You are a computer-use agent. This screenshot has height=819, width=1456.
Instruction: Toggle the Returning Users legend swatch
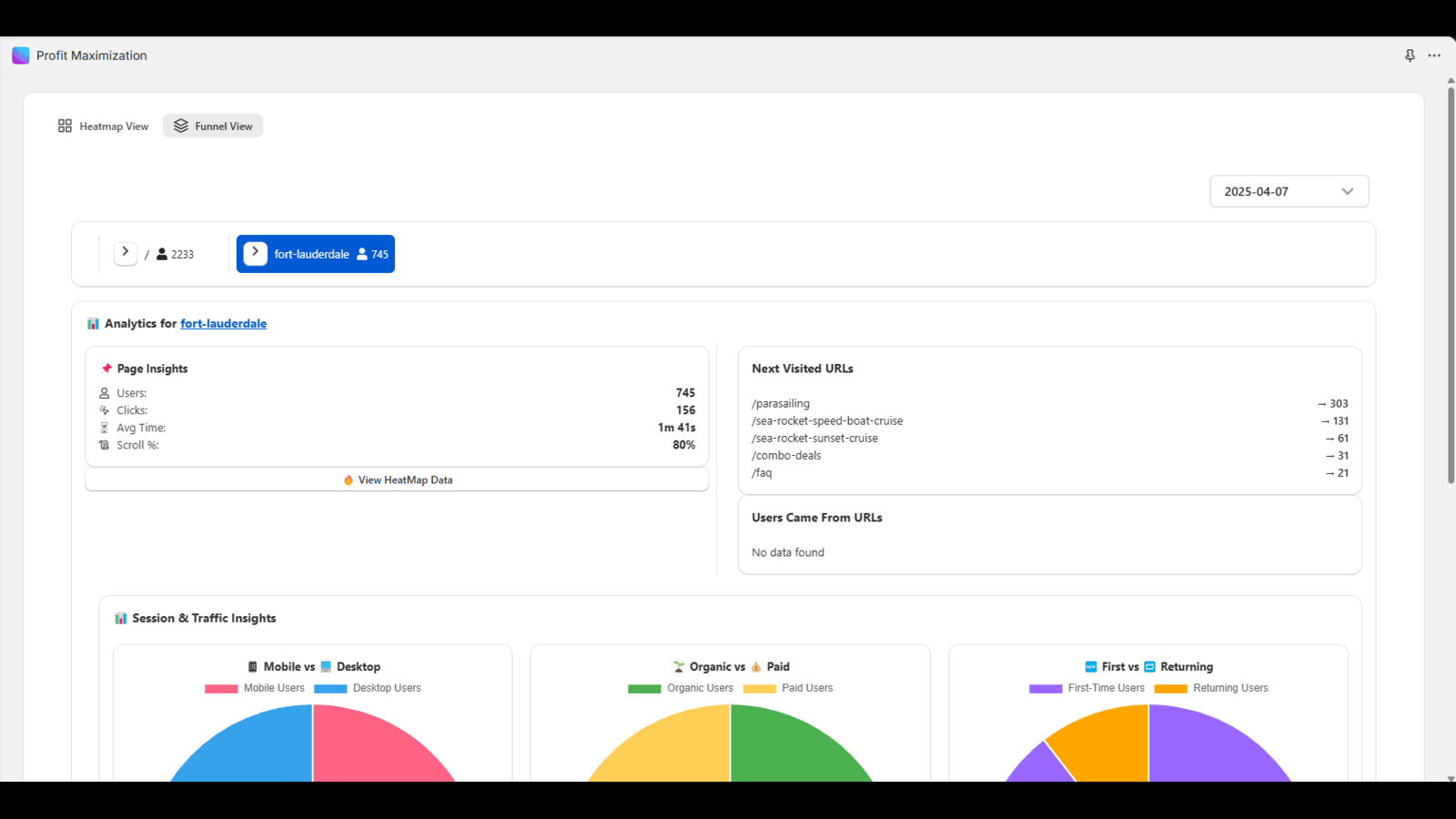1170,689
